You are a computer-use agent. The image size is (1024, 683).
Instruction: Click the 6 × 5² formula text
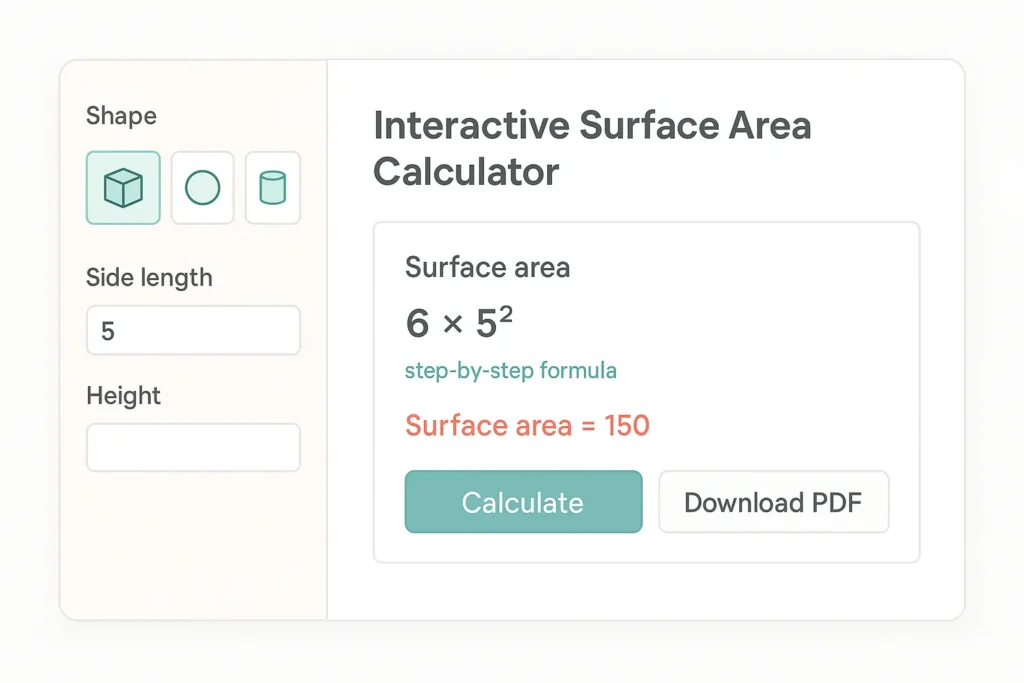459,322
